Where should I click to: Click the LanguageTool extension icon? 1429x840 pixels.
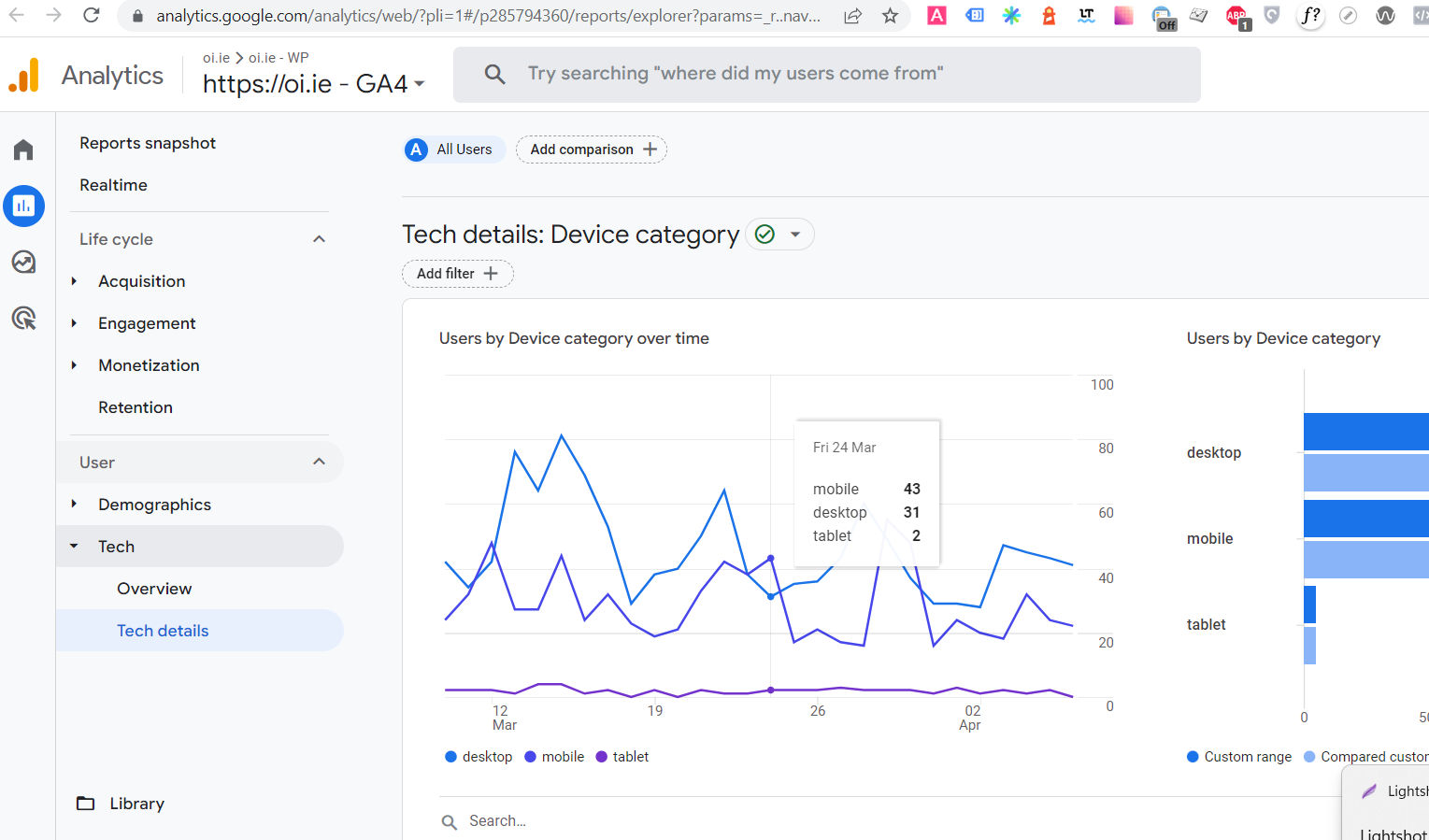point(1085,16)
